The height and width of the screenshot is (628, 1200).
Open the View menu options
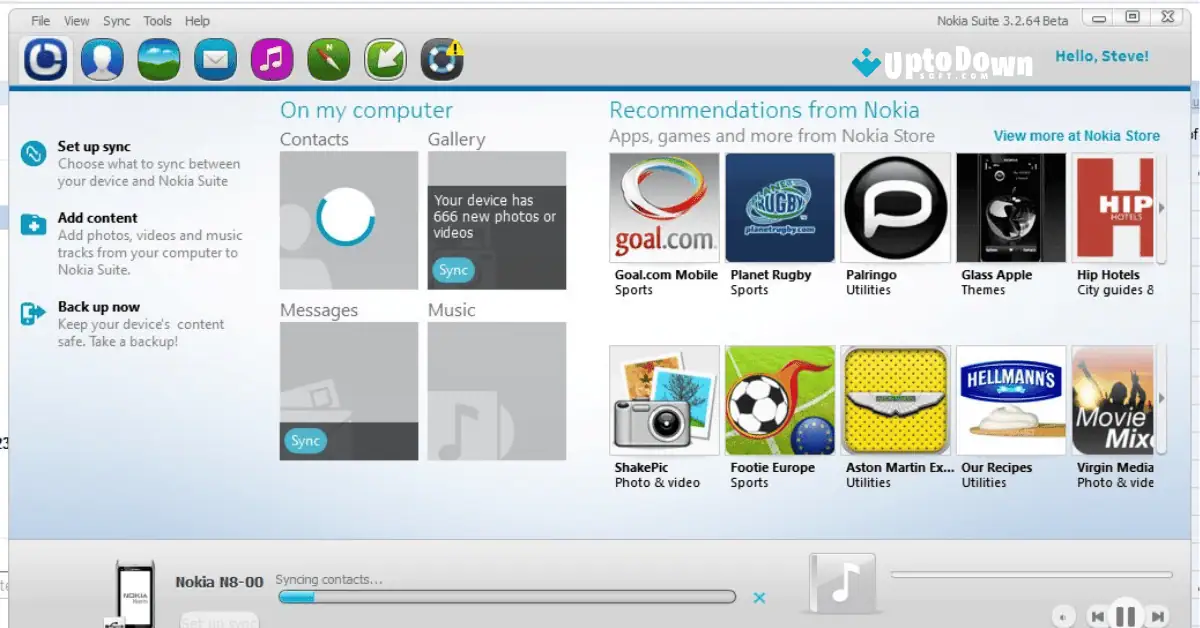(76, 20)
